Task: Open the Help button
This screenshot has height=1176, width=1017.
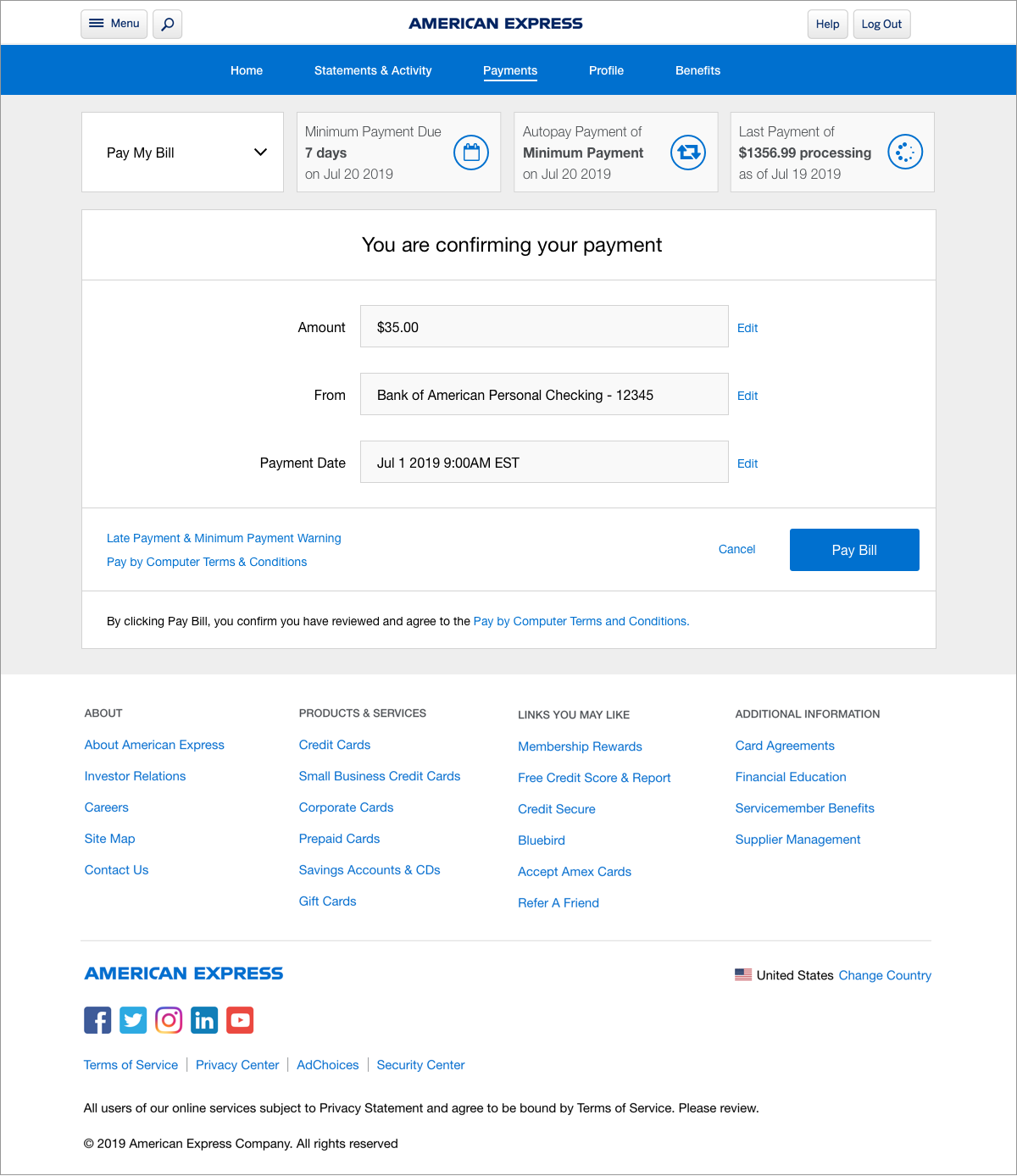Action: pyautogui.click(x=827, y=24)
